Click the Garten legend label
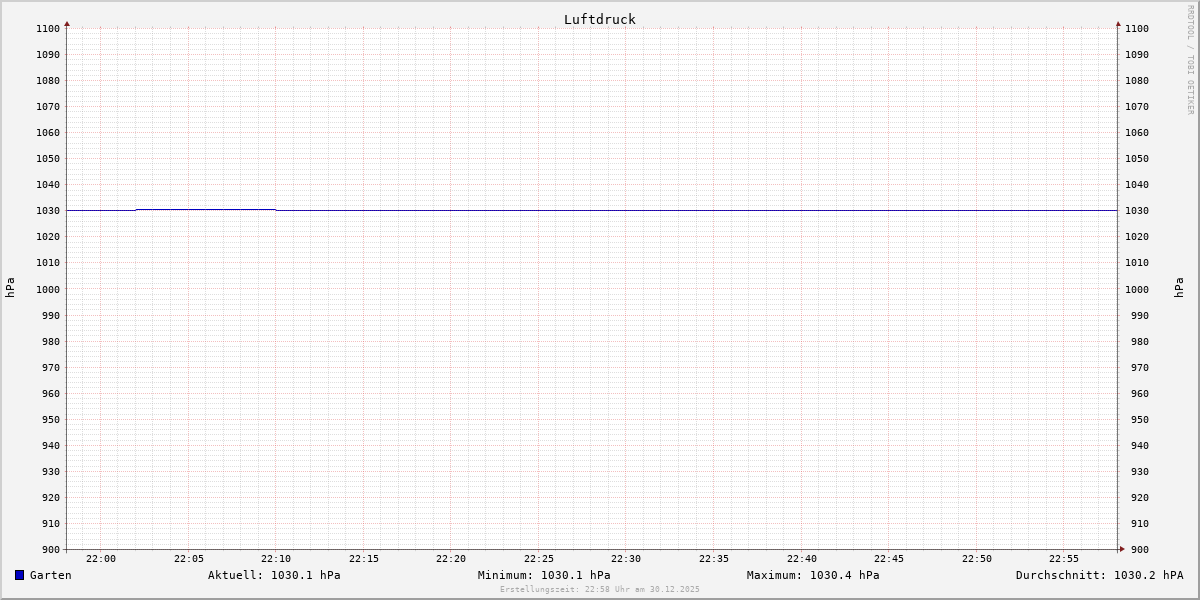Viewport: 1200px width, 600px height. (x=51, y=575)
